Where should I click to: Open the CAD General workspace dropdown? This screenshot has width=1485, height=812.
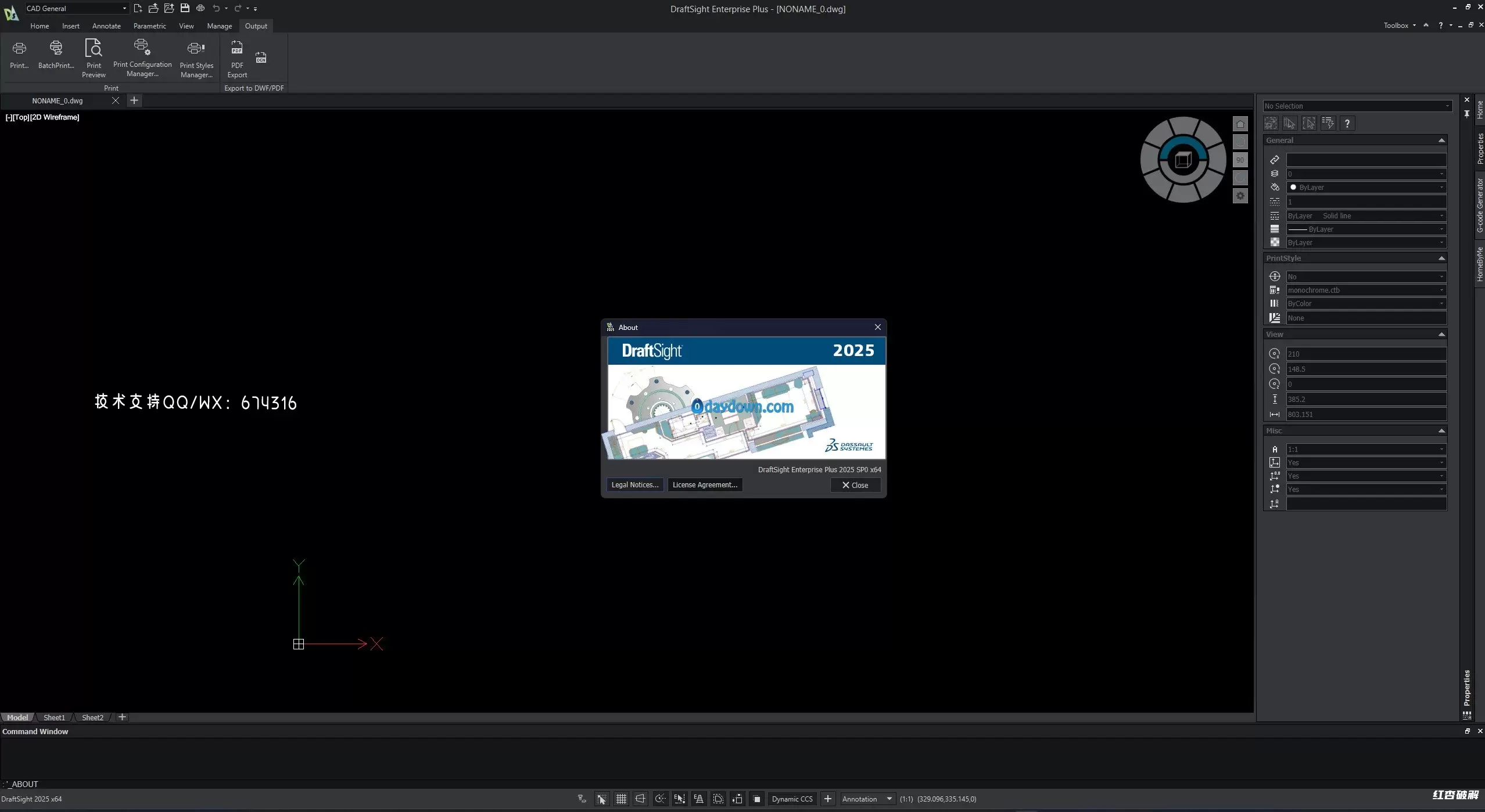tap(76, 8)
